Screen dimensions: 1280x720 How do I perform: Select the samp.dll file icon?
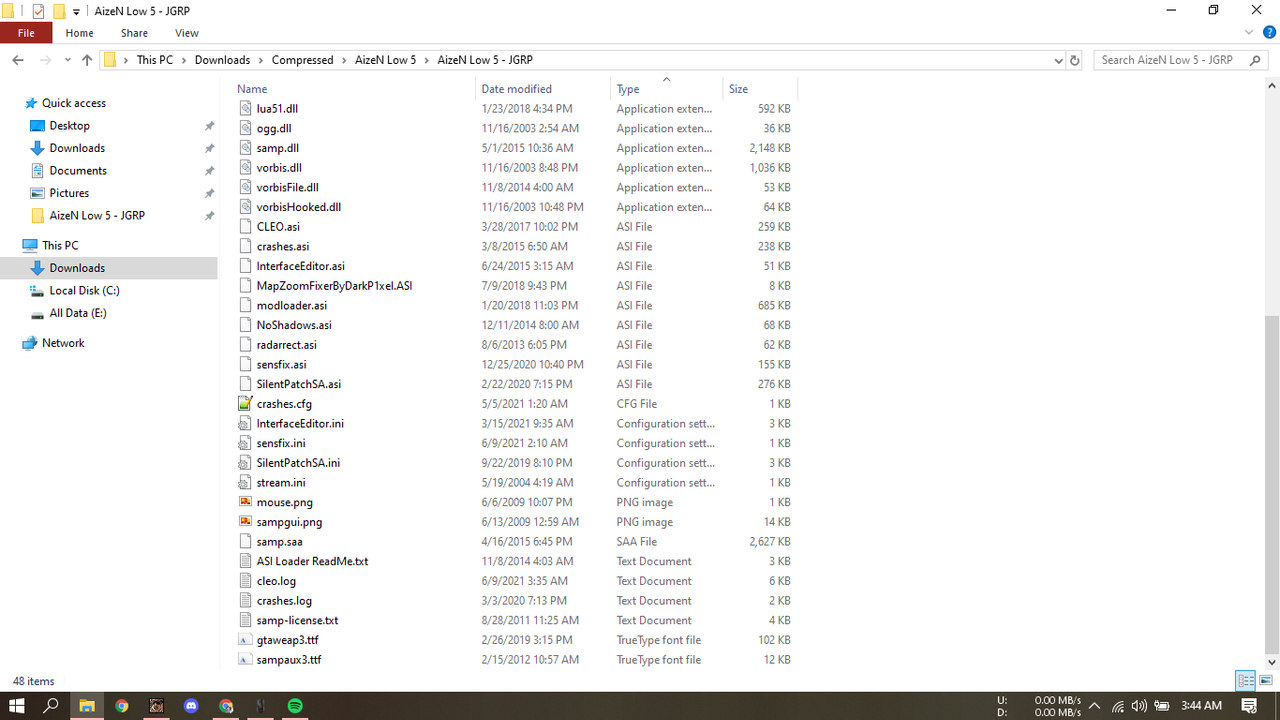(x=246, y=148)
